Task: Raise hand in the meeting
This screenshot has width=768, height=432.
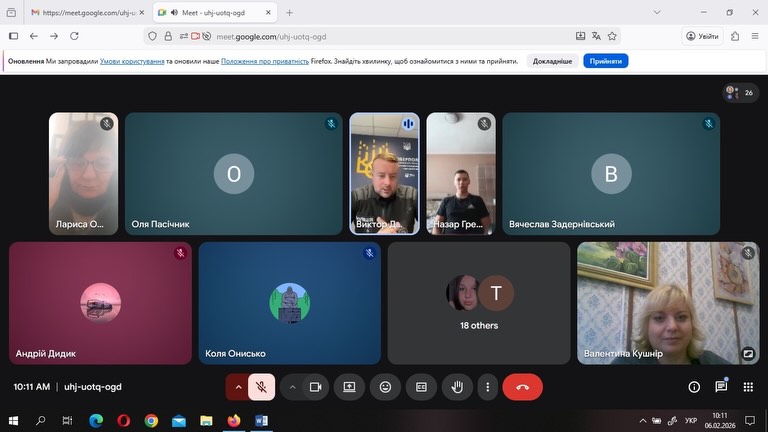Action: coord(457,387)
